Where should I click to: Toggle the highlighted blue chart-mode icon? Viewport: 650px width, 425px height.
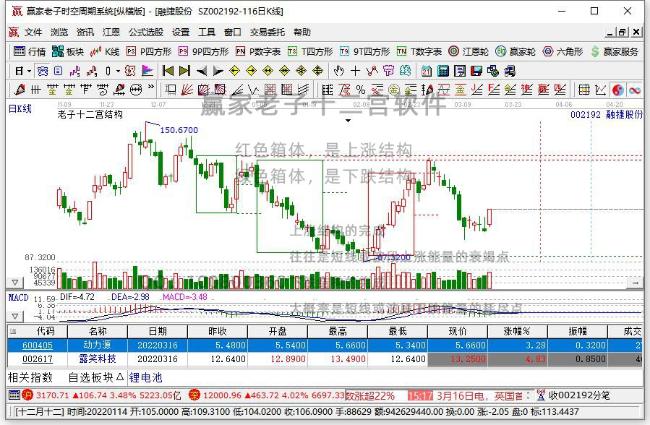[42, 71]
